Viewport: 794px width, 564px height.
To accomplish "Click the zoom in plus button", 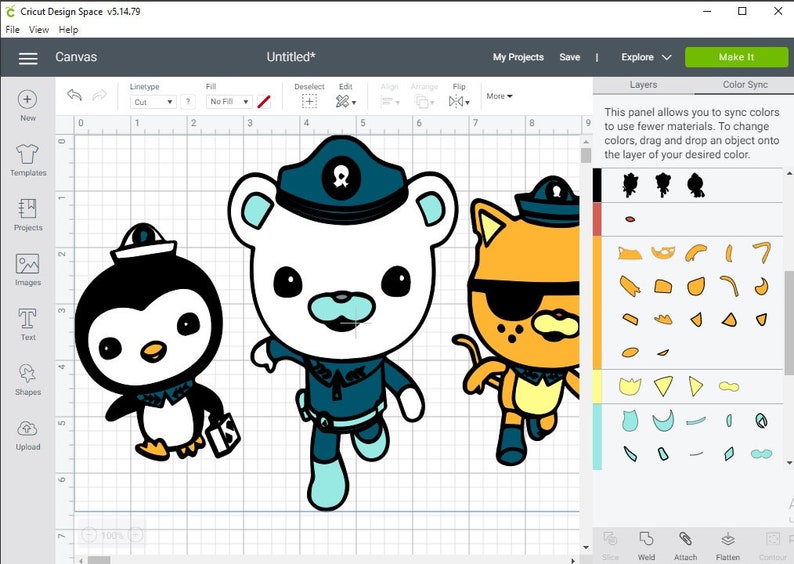I will click(135, 535).
